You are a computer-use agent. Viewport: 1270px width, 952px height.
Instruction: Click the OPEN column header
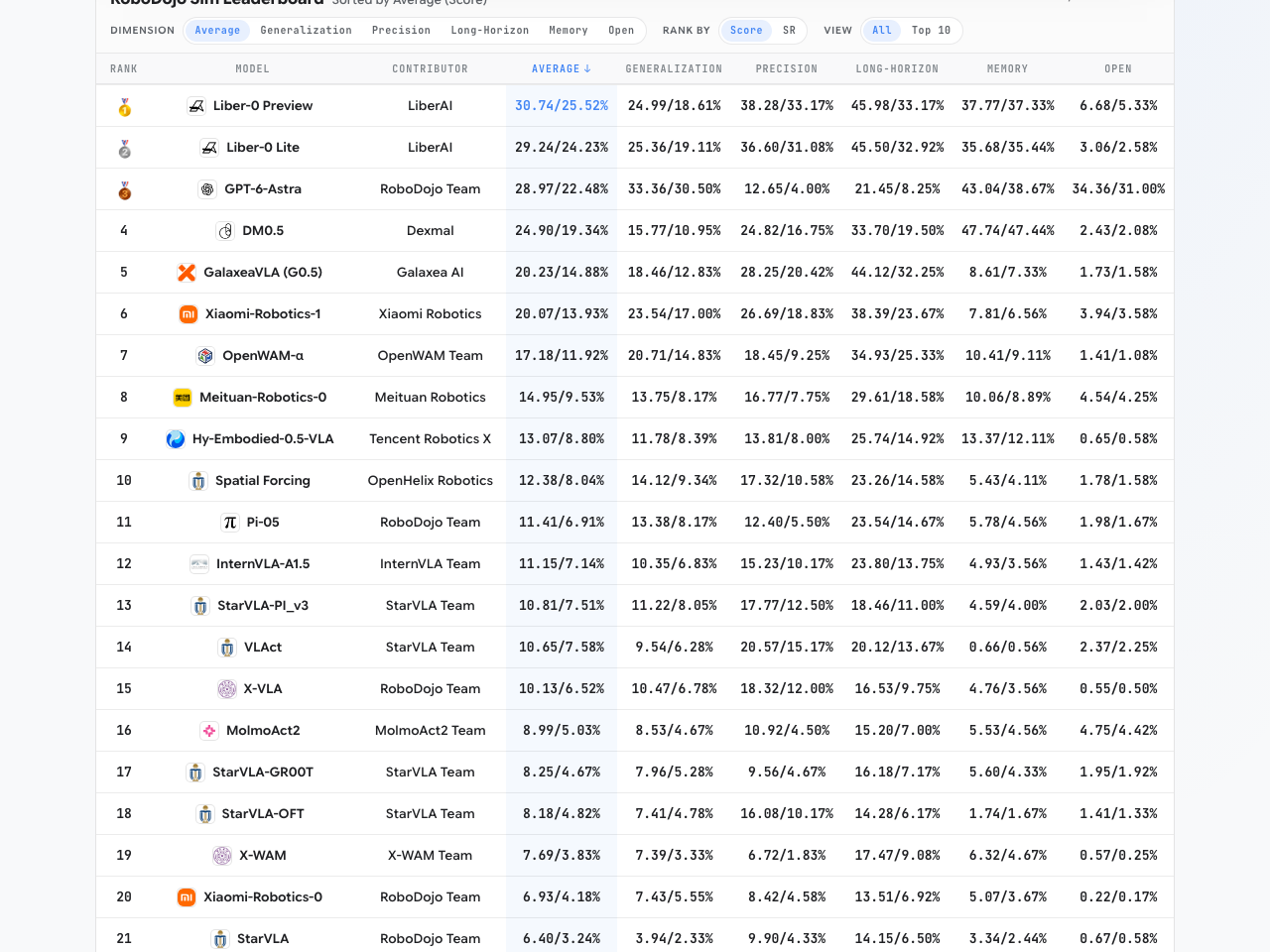[x=1118, y=69]
